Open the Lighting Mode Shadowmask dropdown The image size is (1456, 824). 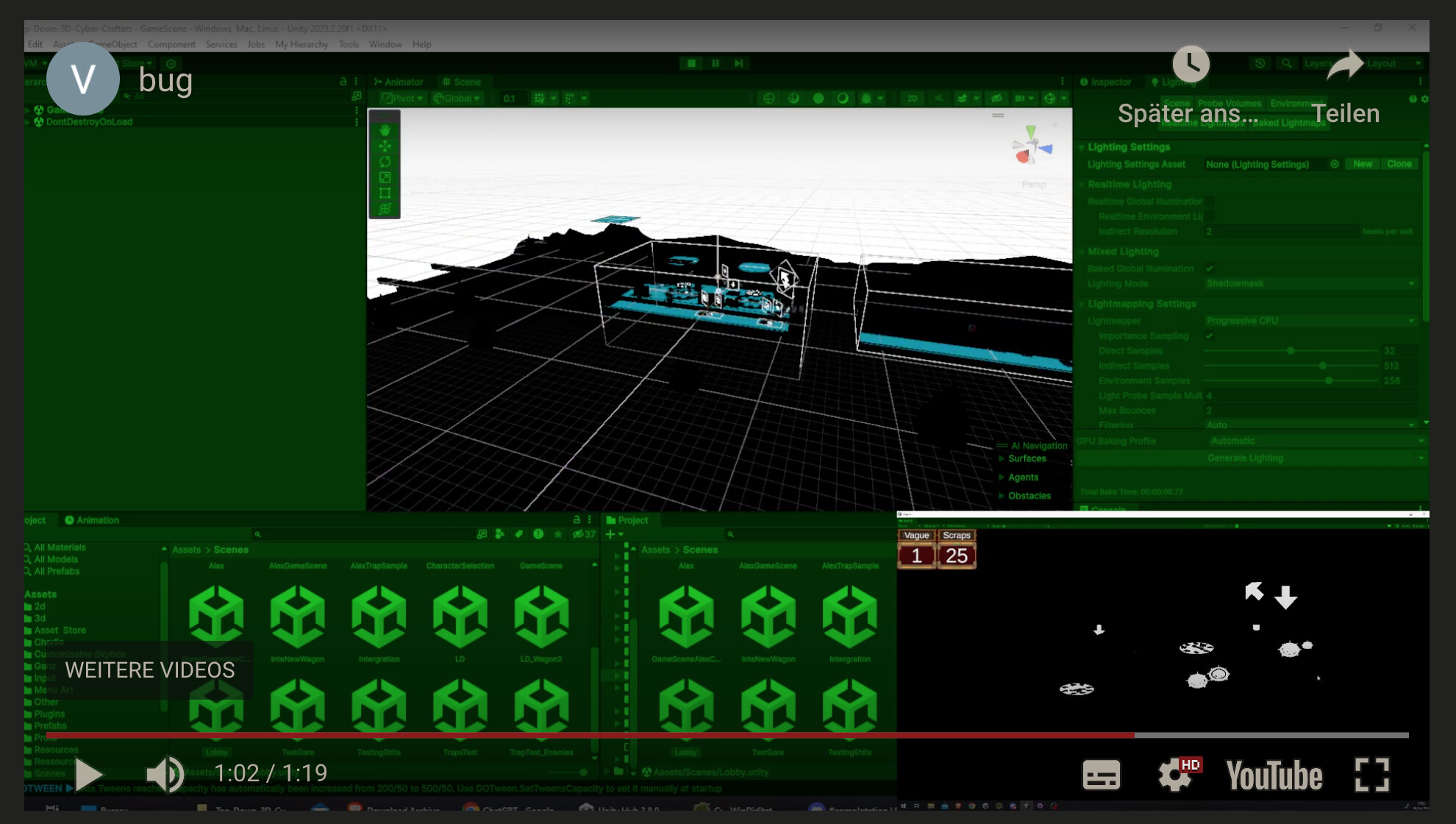[x=1310, y=284]
